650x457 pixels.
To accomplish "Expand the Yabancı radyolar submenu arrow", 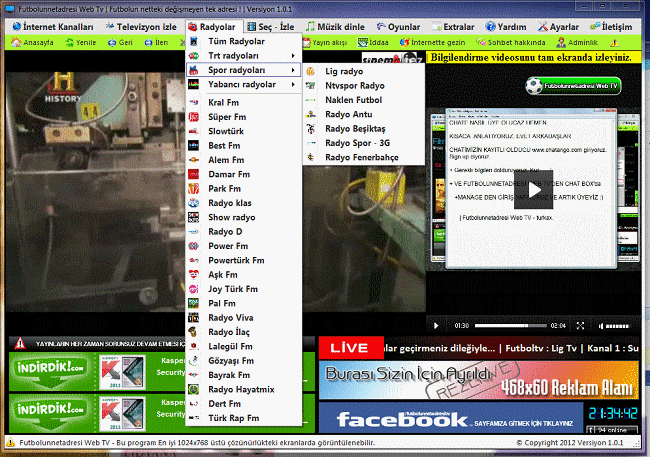I will (293, 85).
